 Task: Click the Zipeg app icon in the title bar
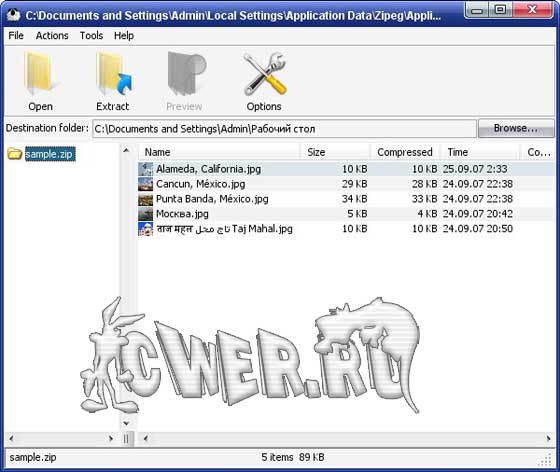coord(14,15)
